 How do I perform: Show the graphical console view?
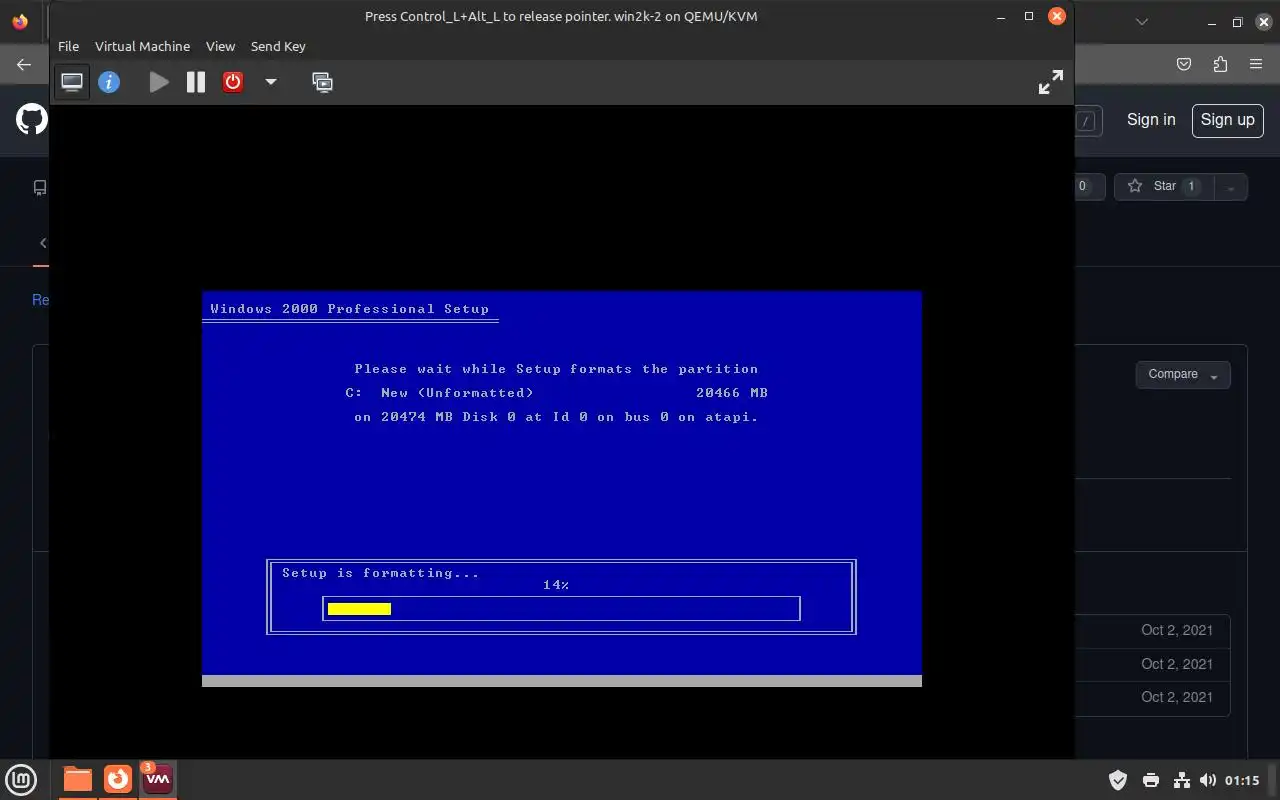point(72,82)
